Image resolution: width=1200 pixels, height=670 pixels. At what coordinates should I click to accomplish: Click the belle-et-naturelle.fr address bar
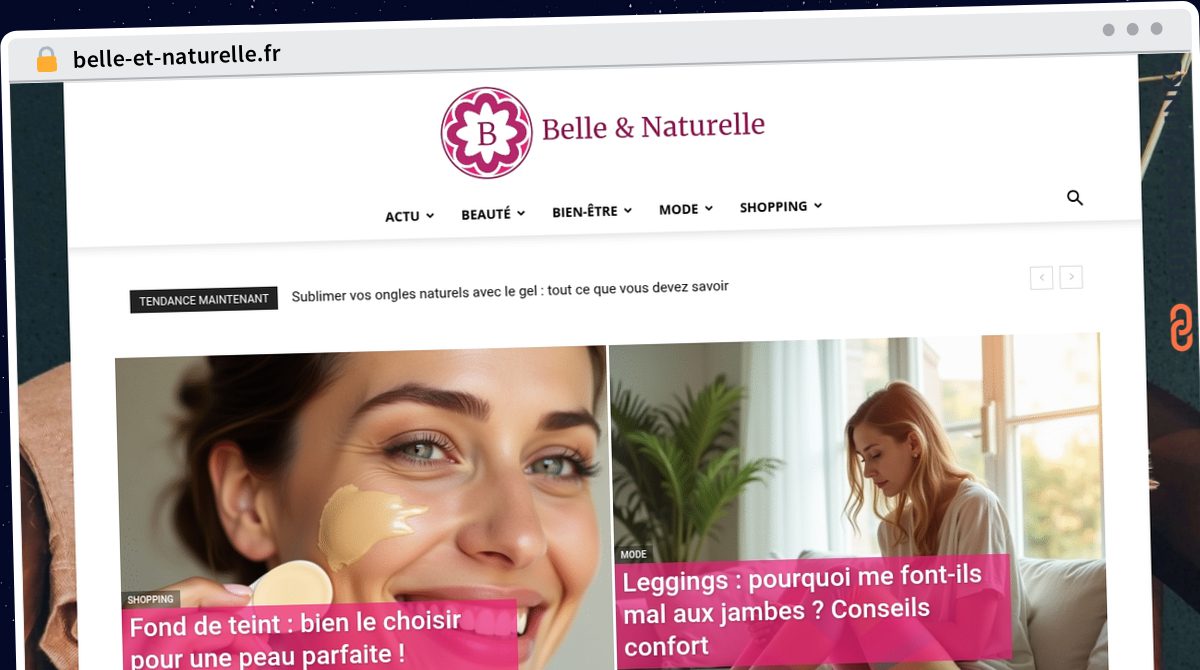pos(176,57)
